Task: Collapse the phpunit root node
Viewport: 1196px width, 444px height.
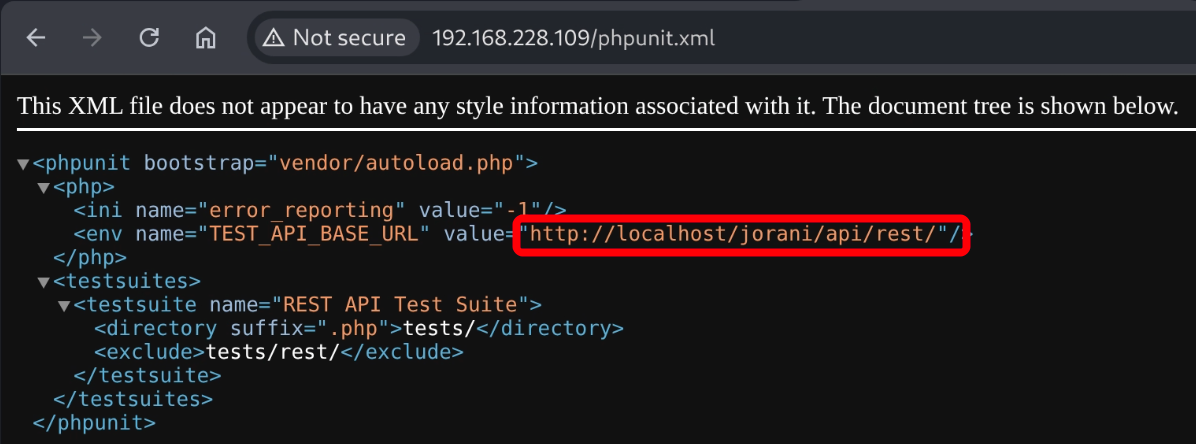Action: point(23,163)
